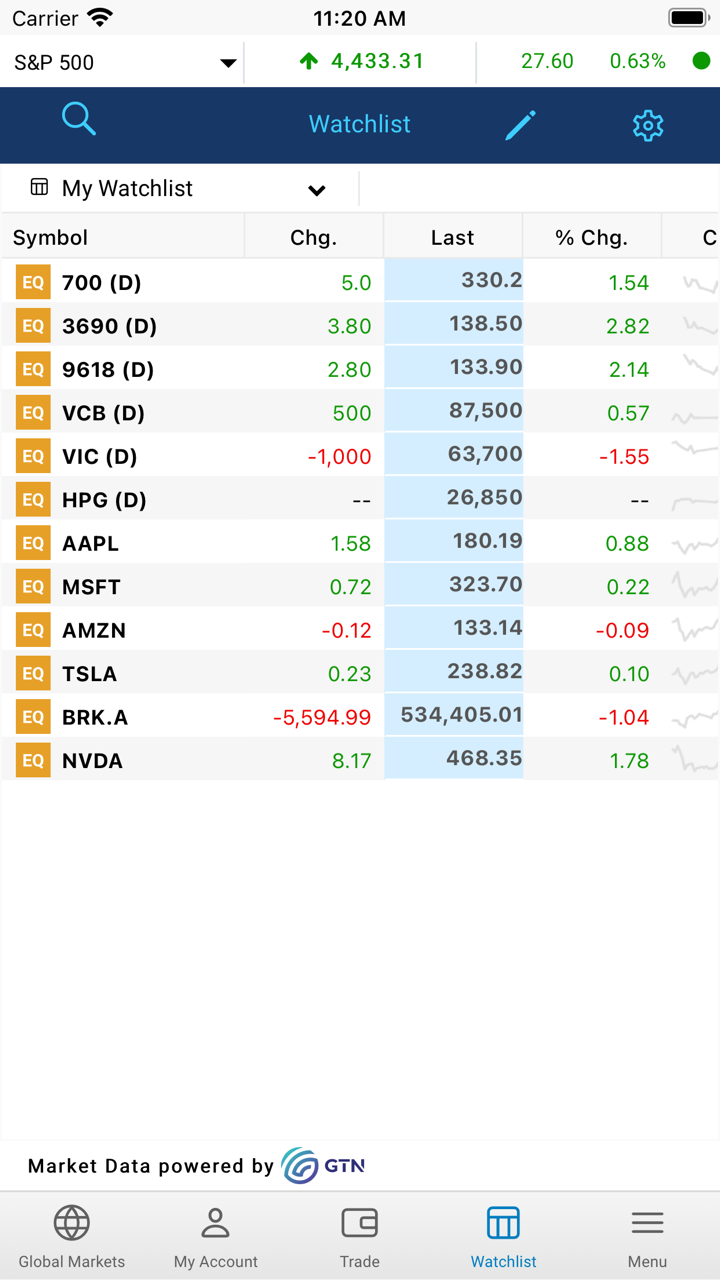
Task: Switch to the Global Markets tab
Action: (72, 1236)
